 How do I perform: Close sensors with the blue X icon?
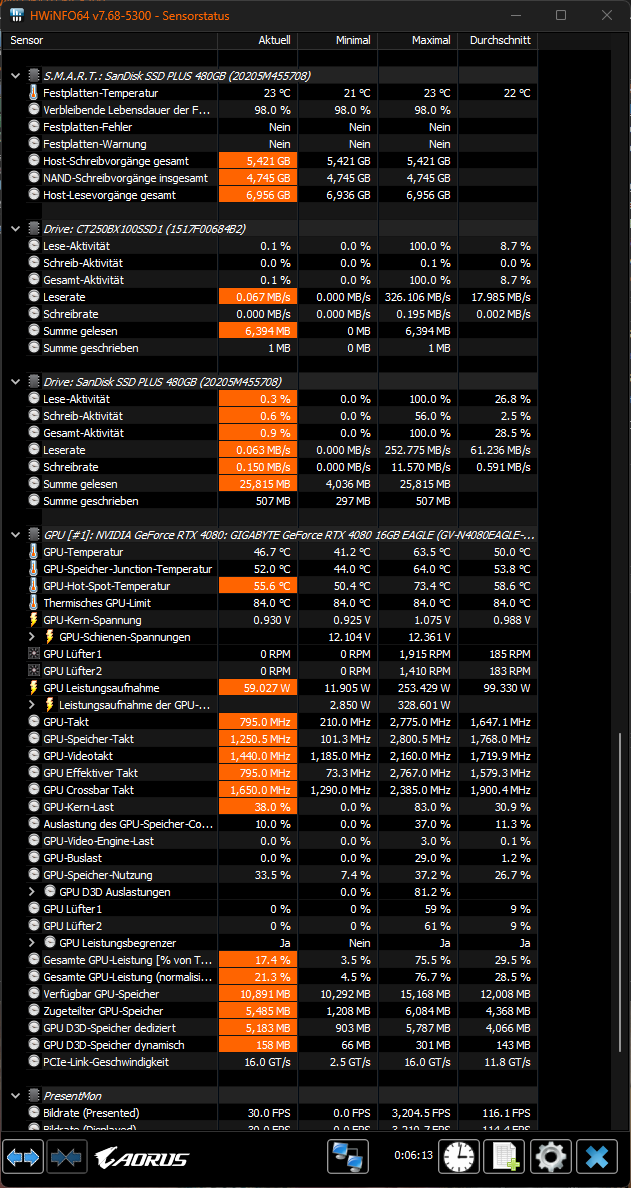tap(597, 1157)
